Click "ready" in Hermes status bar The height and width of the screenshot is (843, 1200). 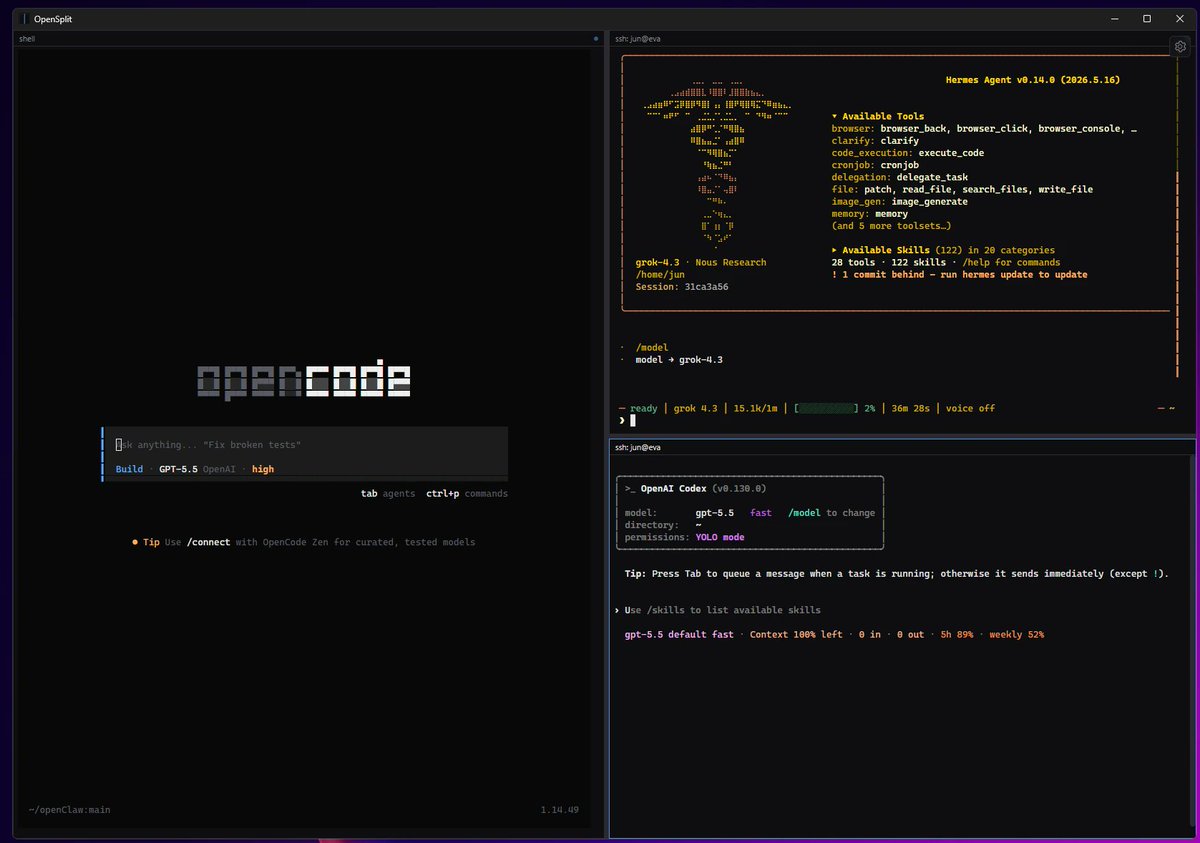[x=644, y=408]
